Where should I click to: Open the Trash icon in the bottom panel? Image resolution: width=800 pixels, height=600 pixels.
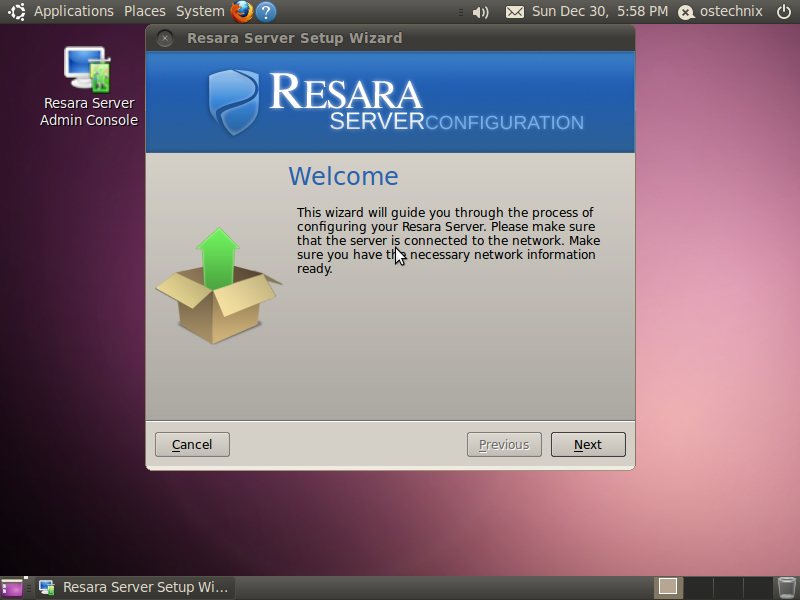786,588
